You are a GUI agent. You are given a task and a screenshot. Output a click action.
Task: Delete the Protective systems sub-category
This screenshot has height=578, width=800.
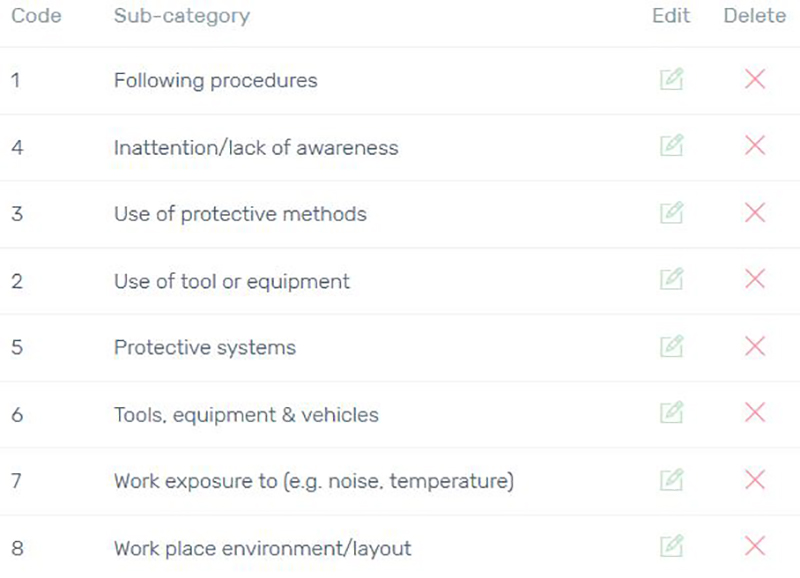755,346
